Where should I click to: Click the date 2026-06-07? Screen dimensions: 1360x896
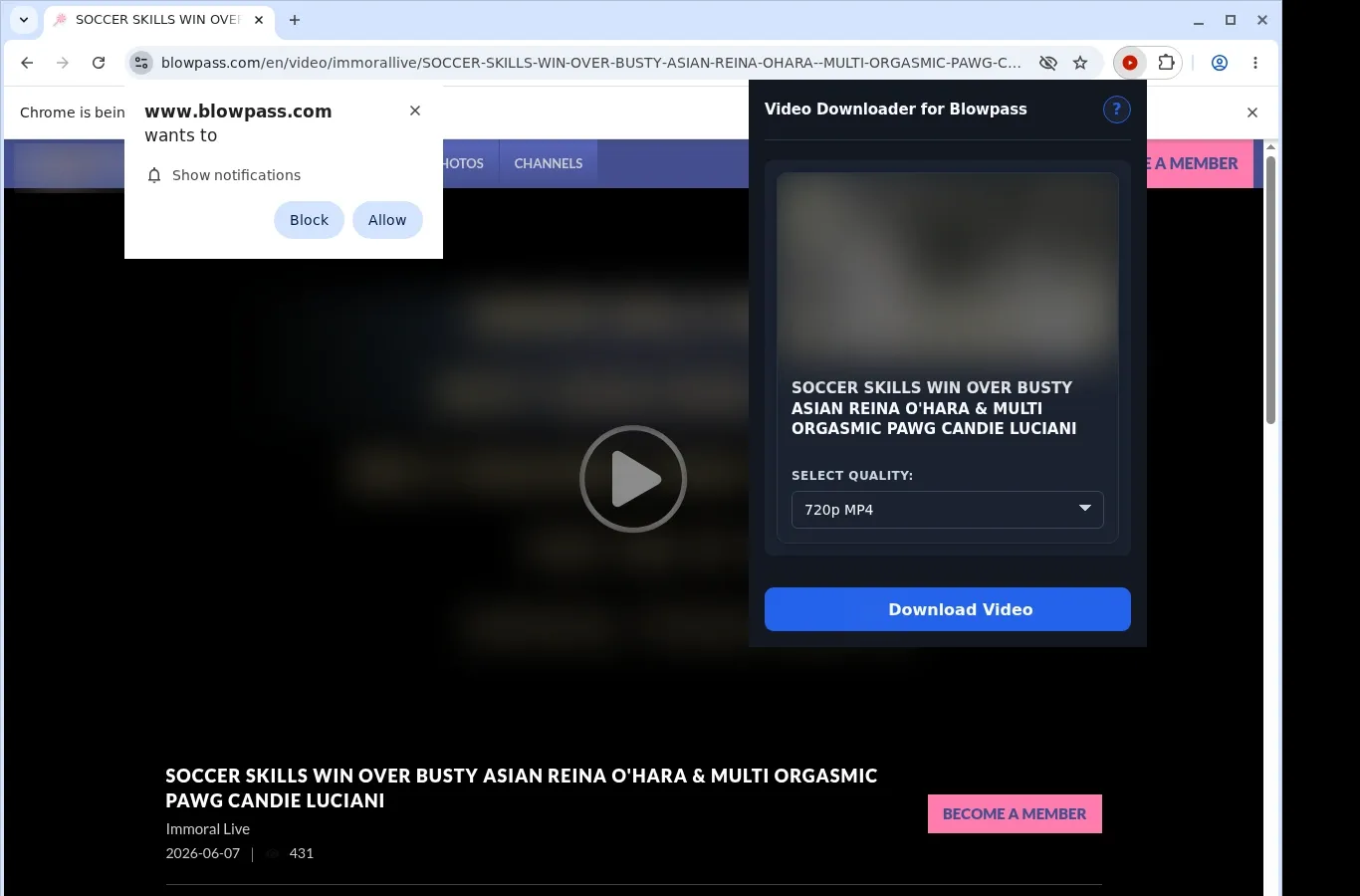coord(203,853)
